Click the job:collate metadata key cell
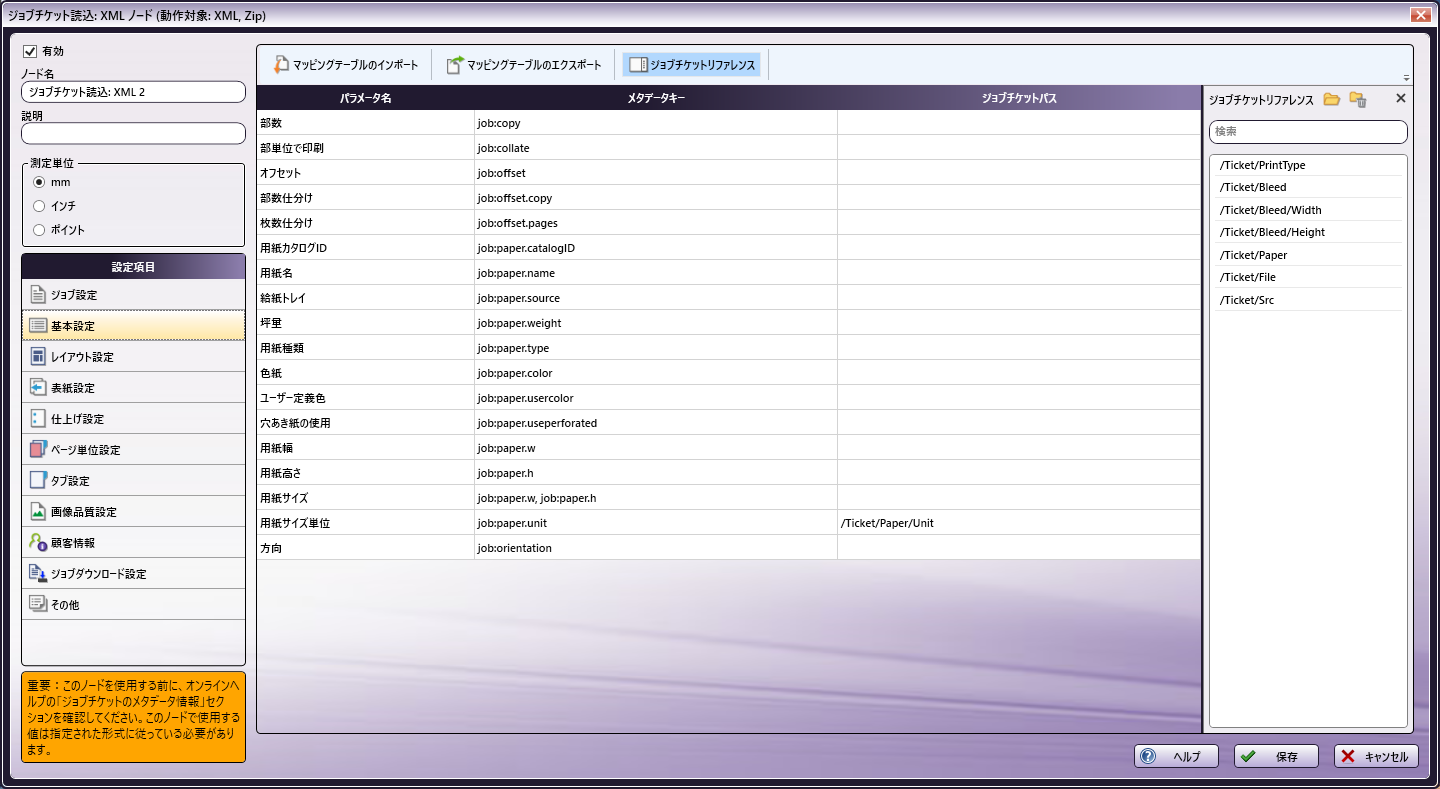 (656, 148)
